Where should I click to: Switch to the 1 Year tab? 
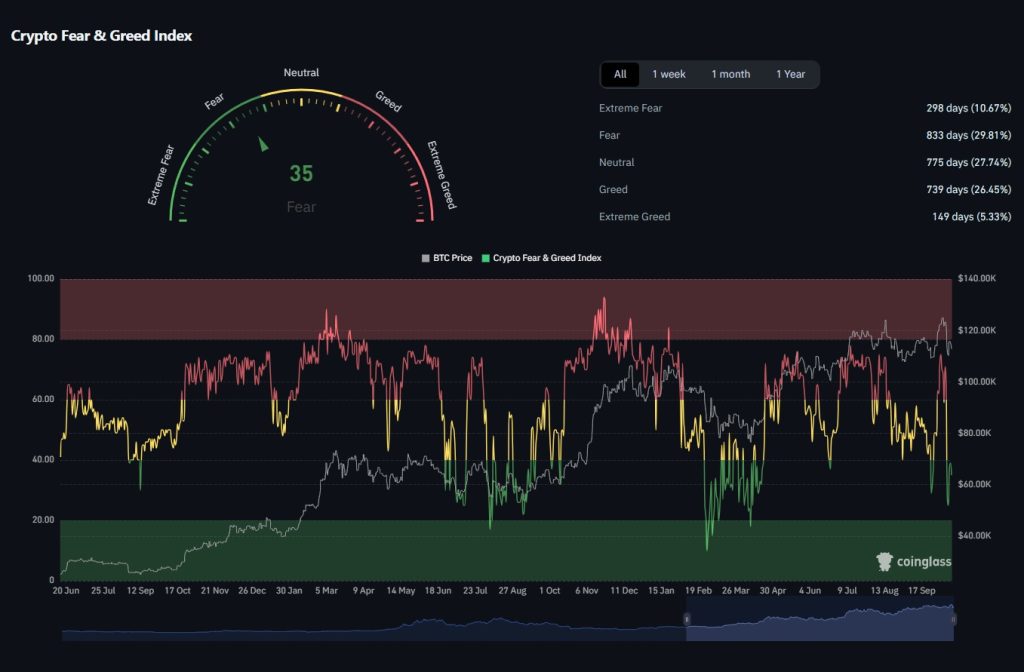click(790, 74)
